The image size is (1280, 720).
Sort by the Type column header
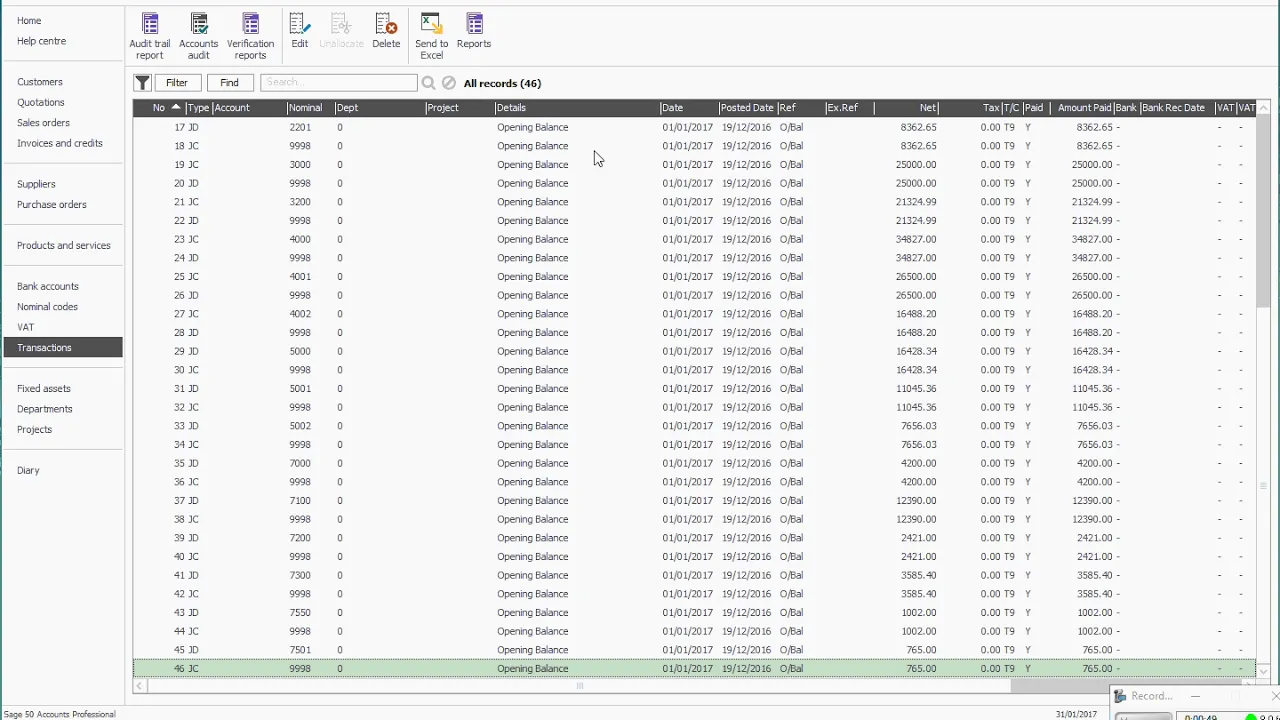click(x=198, y=108)
